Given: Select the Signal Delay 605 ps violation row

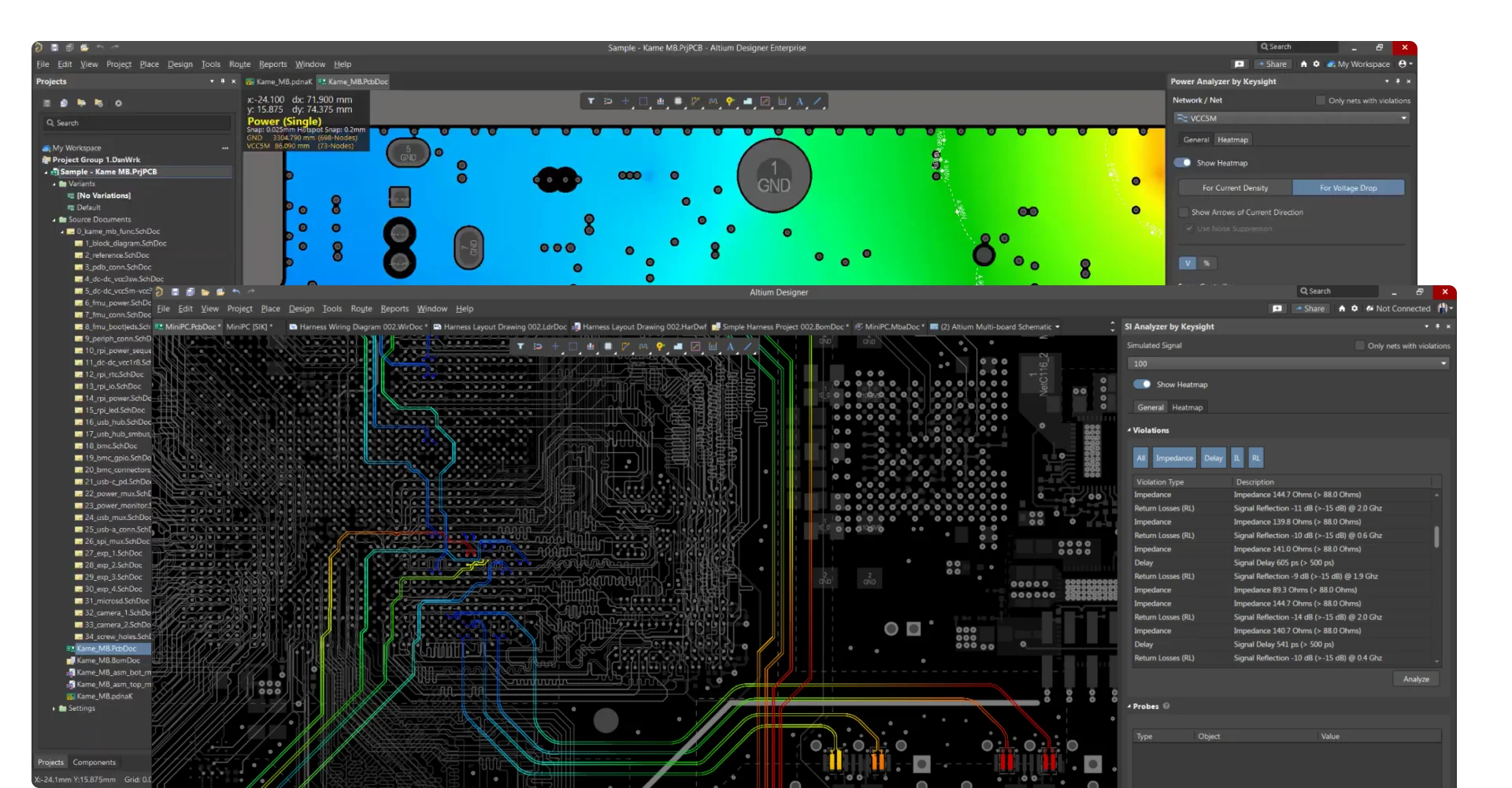Looking at the screenshot, I should click(x=1284, y=563).
